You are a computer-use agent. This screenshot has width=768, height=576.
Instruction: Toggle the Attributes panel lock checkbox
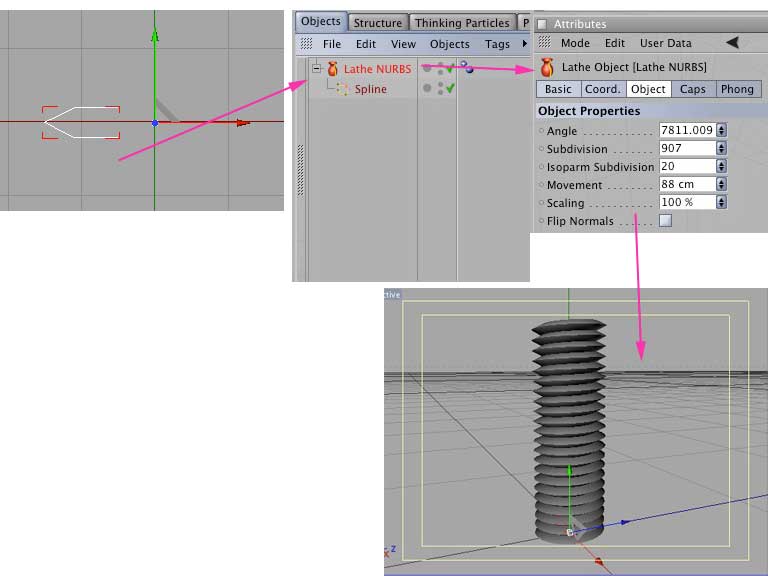(x=542, y=24)
